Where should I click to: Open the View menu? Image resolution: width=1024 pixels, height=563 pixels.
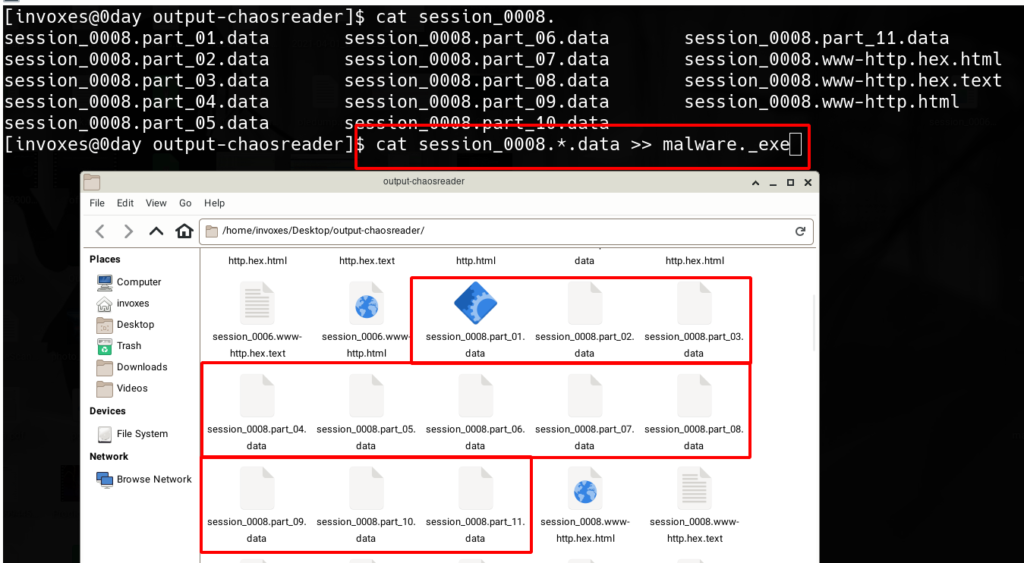coord(156,203)
